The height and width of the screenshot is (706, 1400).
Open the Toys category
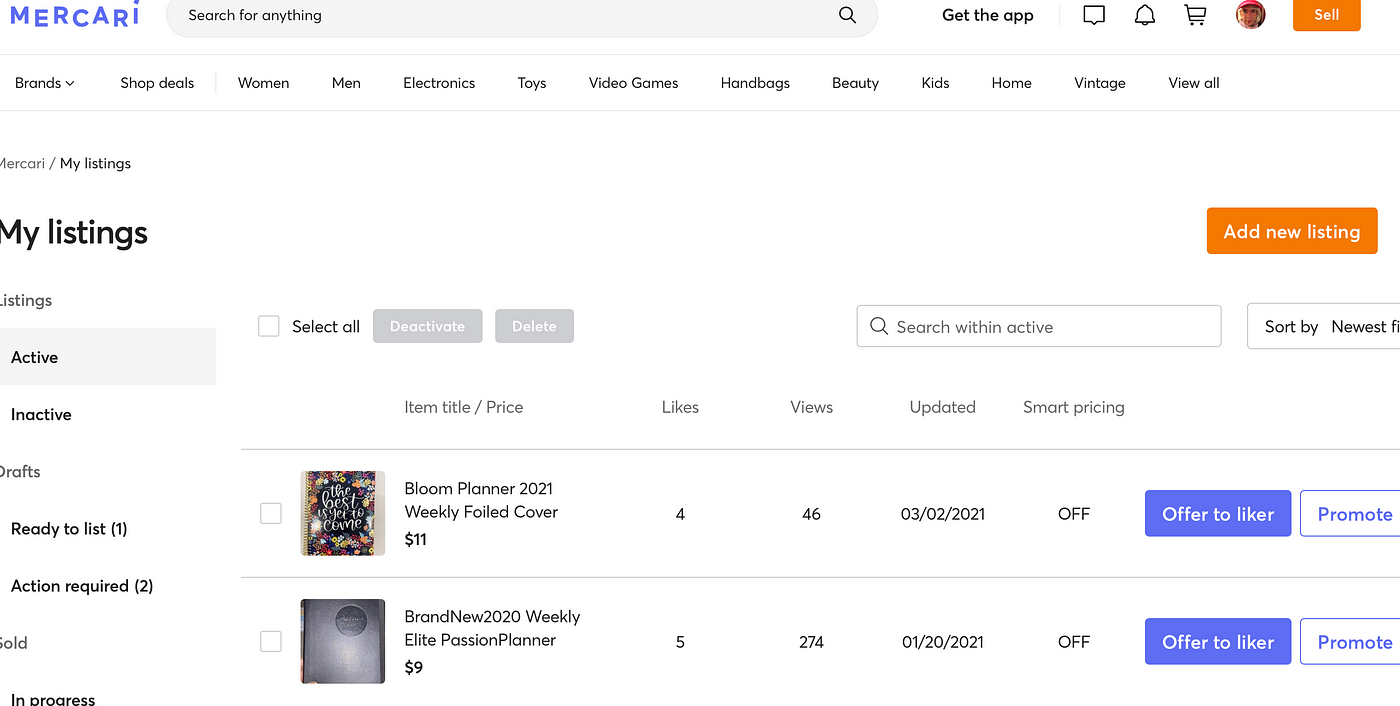click(x=532, y=83)
